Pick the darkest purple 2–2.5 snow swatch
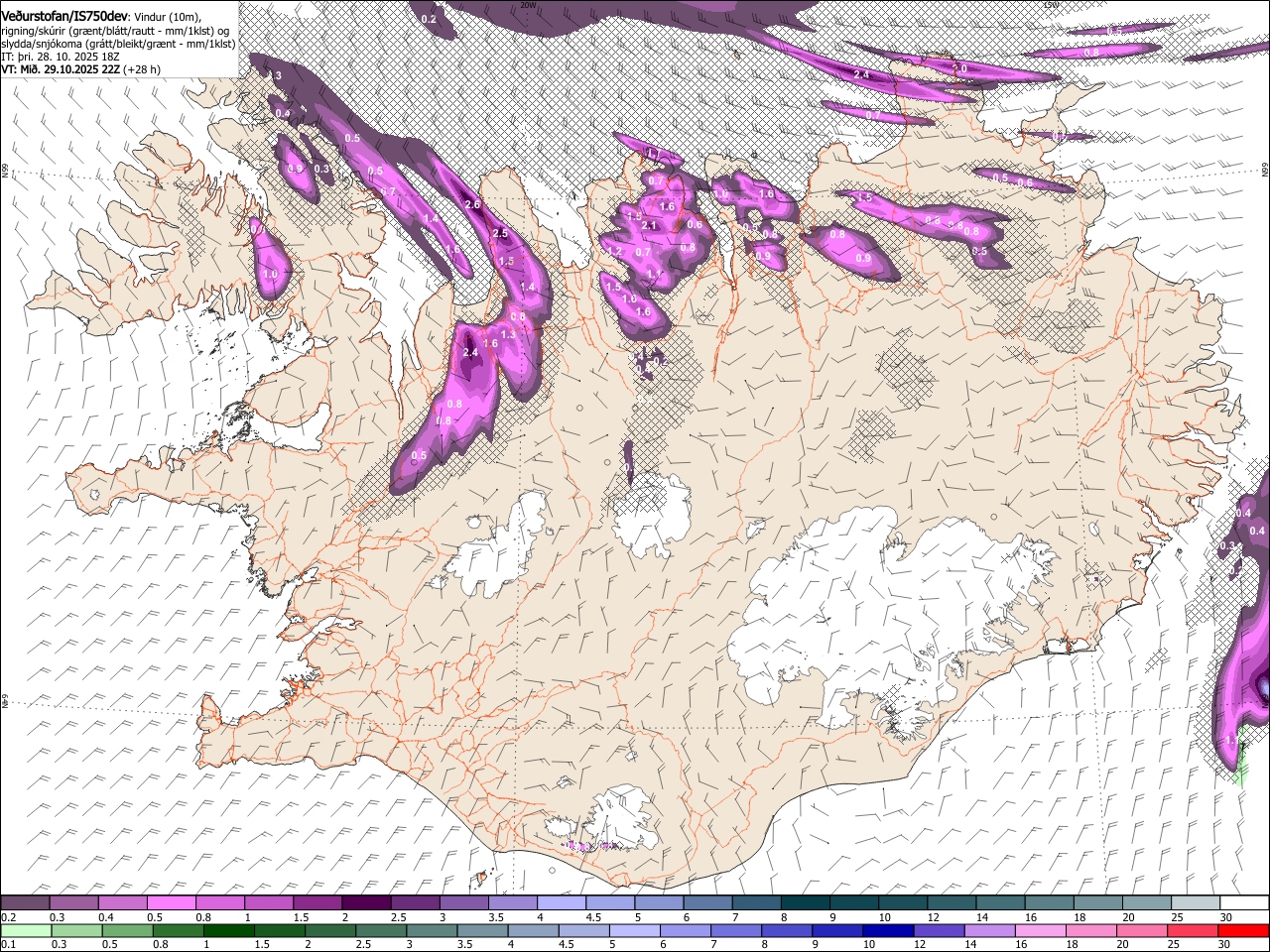 [366, 902]
